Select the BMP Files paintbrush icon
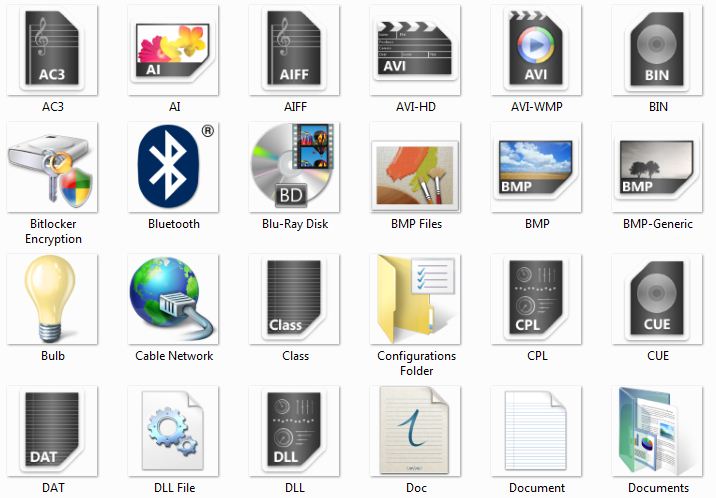 415,167
